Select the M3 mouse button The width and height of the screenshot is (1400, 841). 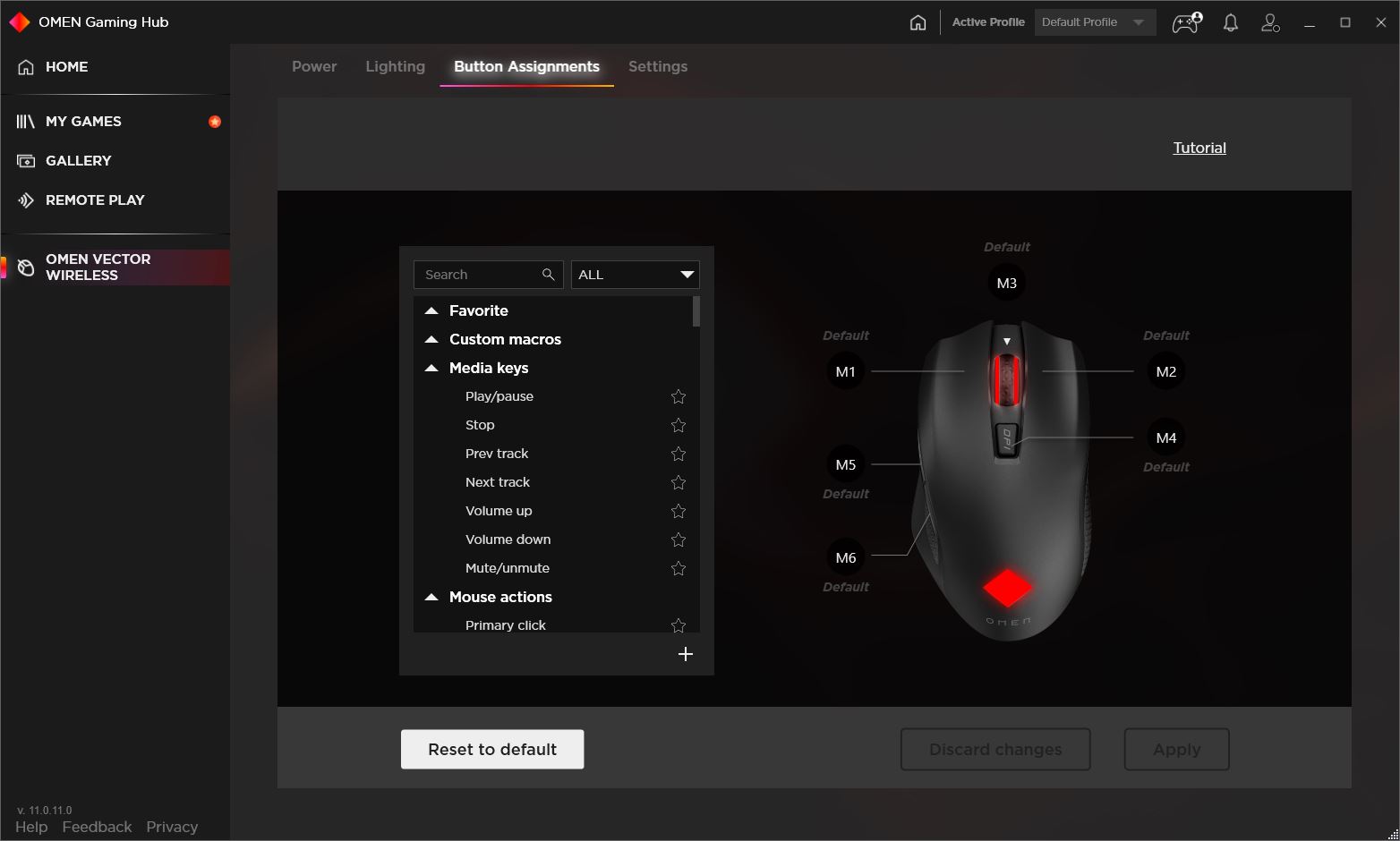(x=1007, y=283)
